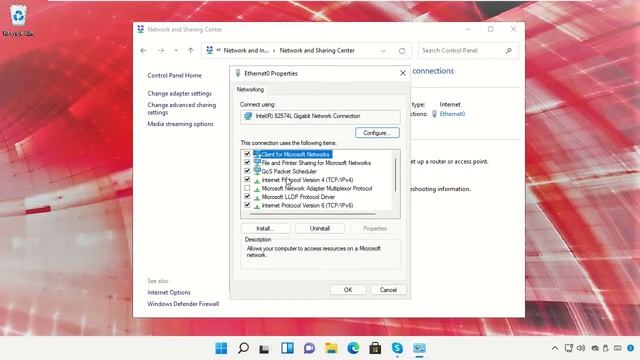Open Windows Defender Firewall link
The height and width of the screenshot is (360, 640).
[183, 304]
